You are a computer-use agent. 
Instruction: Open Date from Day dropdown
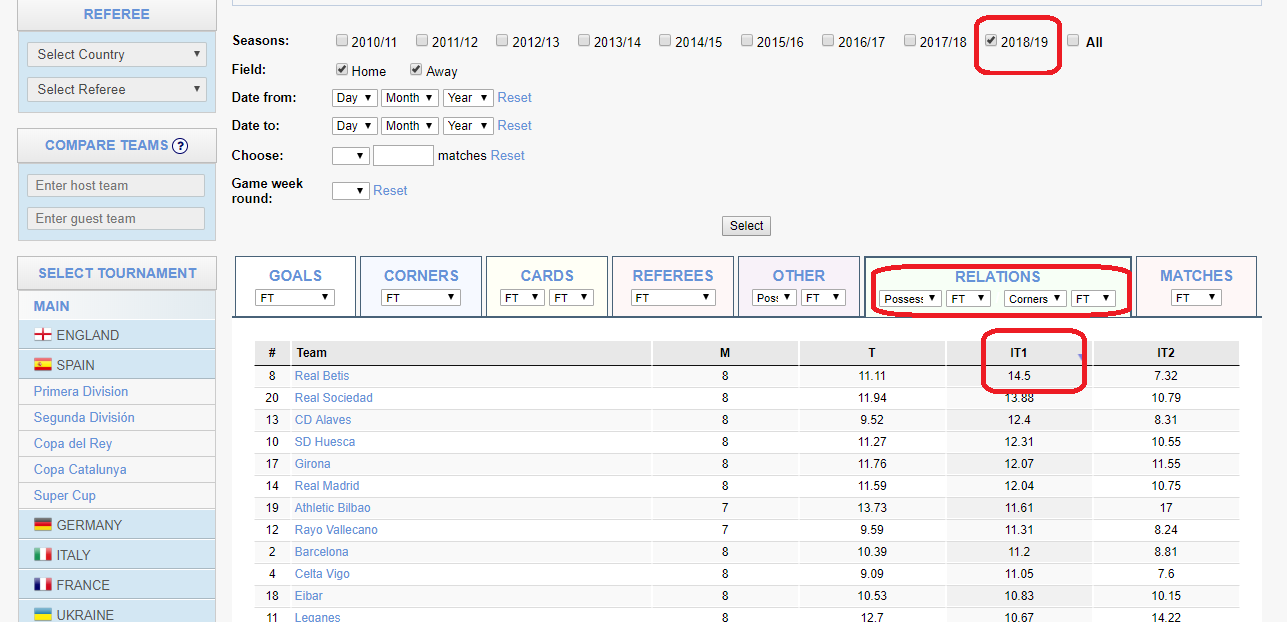354,98
